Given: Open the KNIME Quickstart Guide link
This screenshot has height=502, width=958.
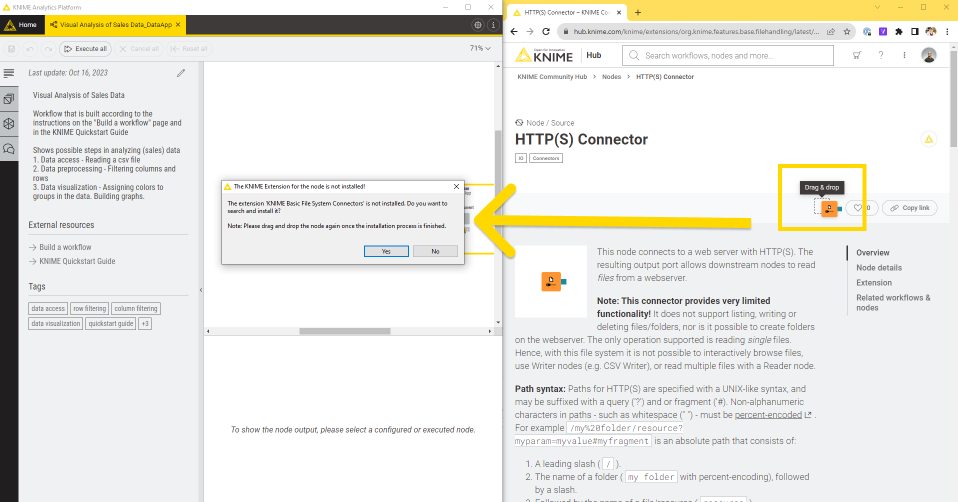Looking at the screenshot, I should point(77,261).
